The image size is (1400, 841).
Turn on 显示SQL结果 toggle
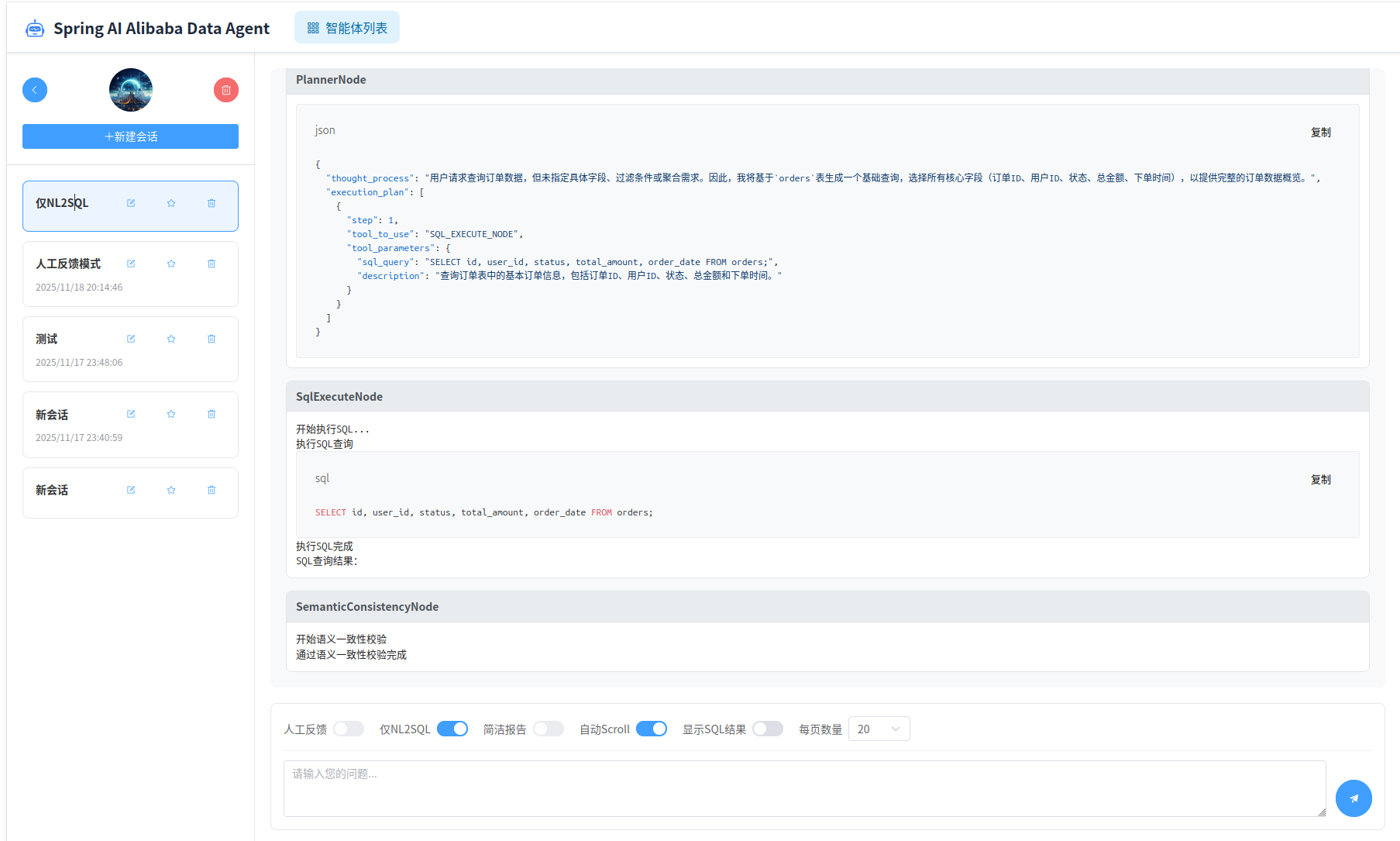tap(767, 729)
